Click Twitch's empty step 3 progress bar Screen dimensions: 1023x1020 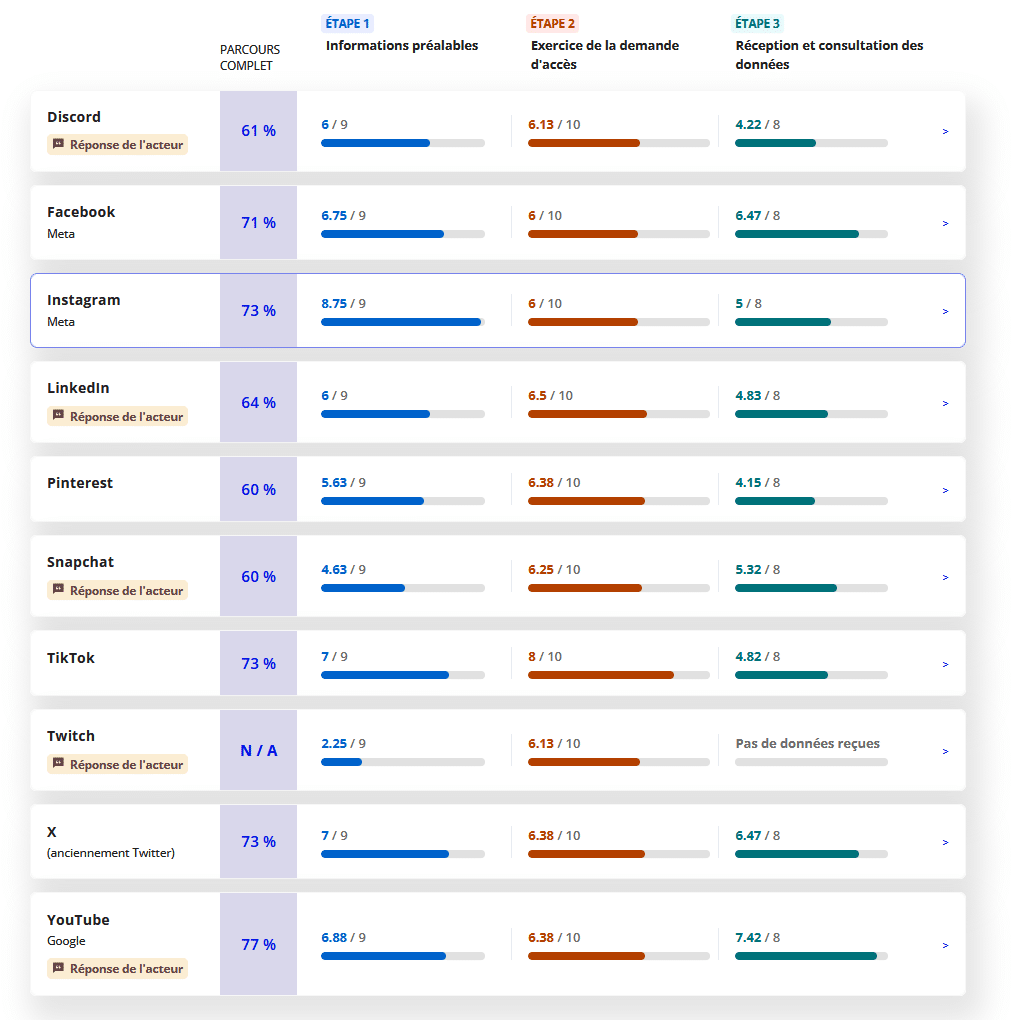[811, 762]
